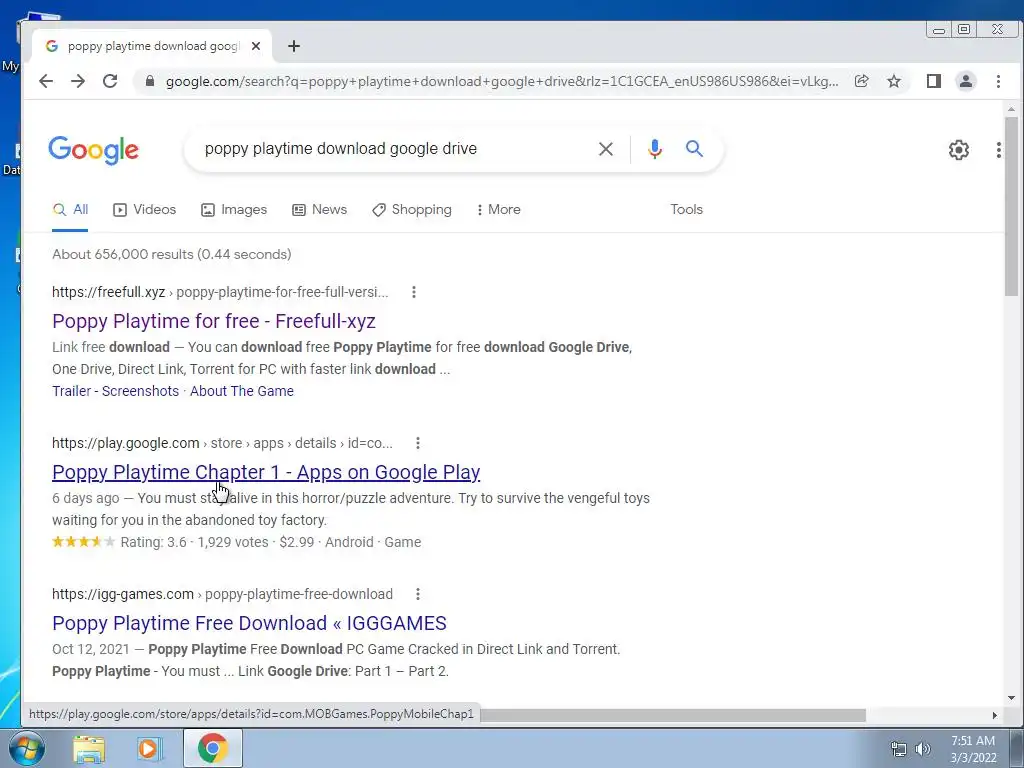Focus the Chrome address bar URL
The image size is (1024, 768).
point(502,81)
